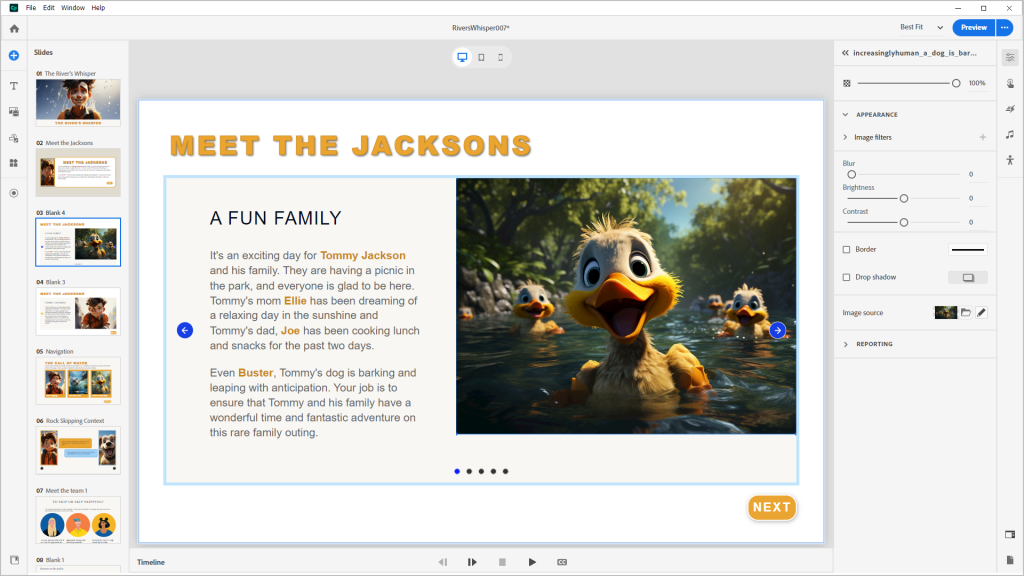Image resolution: width=1024 pixels, height=576 pixels.
Task: Open the Accessibility panel icon
Action: [x=1010, y=160]
